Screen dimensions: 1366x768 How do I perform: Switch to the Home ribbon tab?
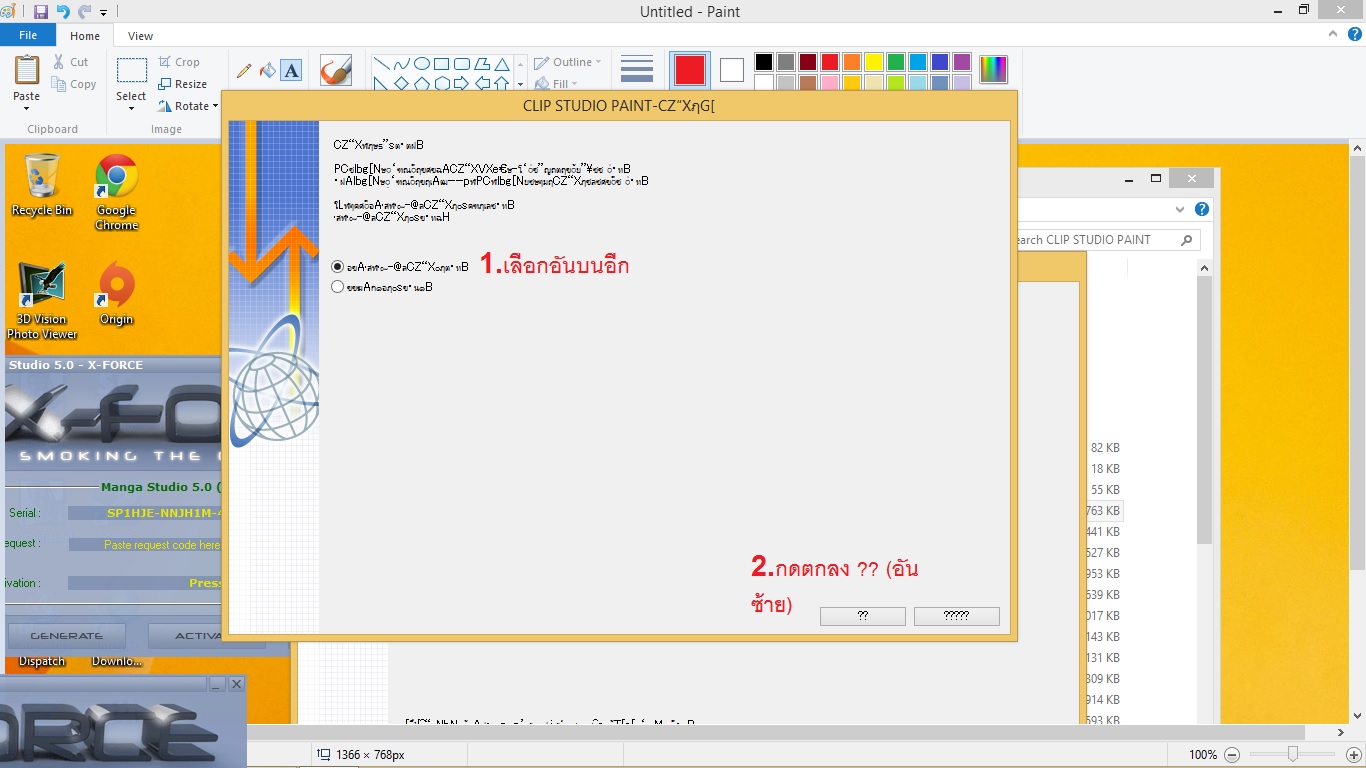[x=85, y=36]
